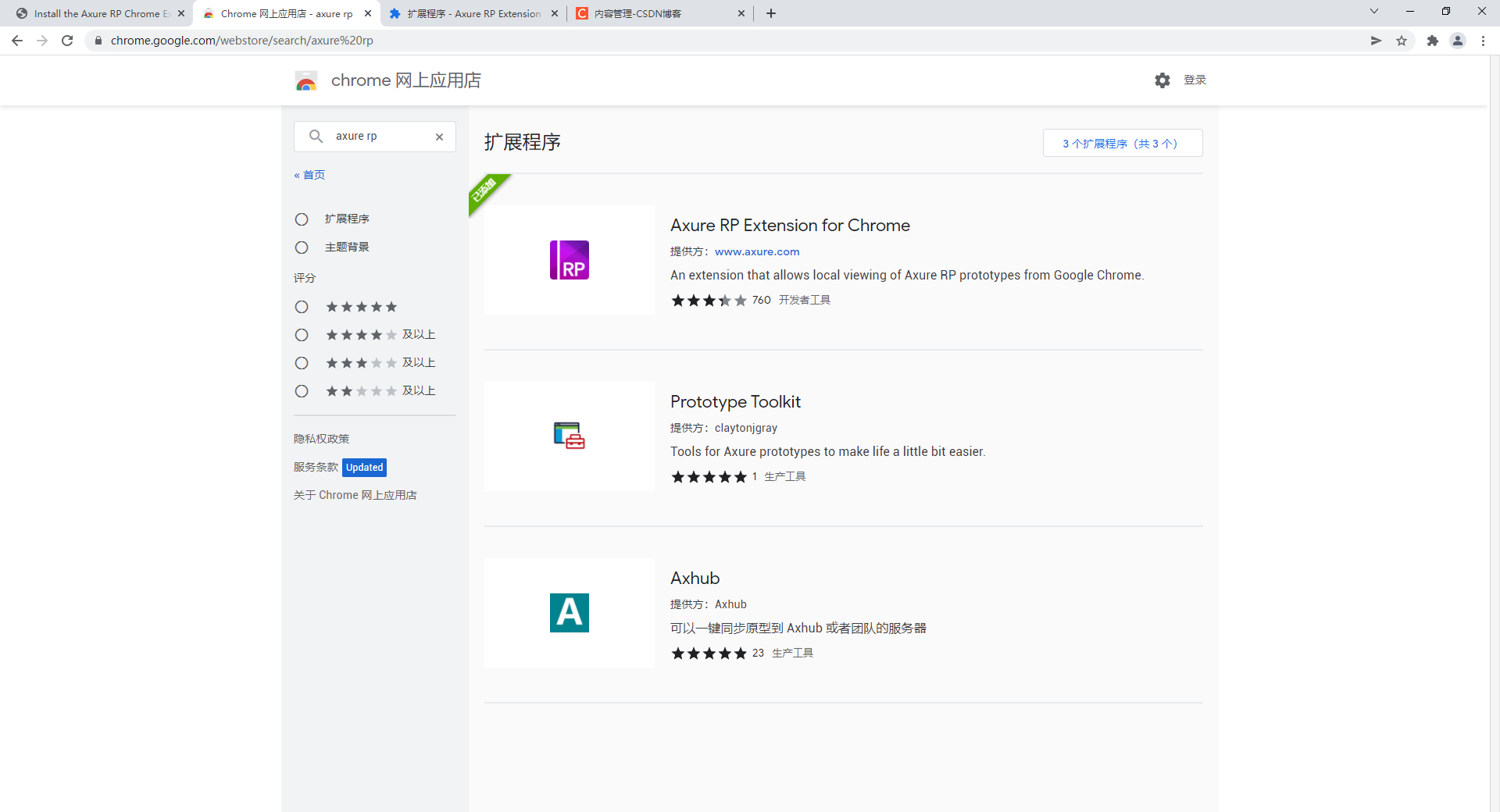The image size is (1500, 812).
Task: Open the www.axure.com provider link
Action: tap(757, 251)
